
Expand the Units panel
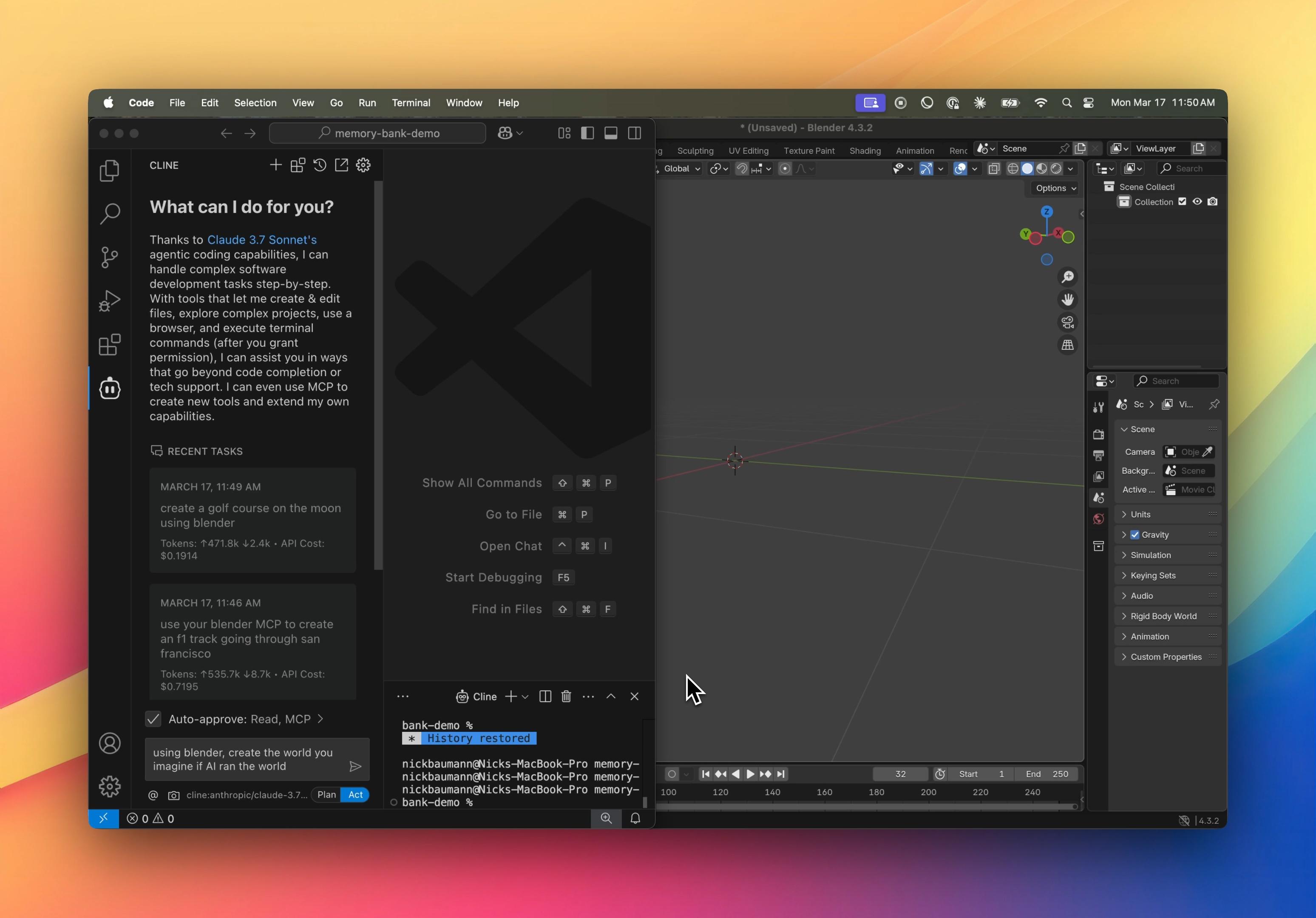coord(1140,515)
